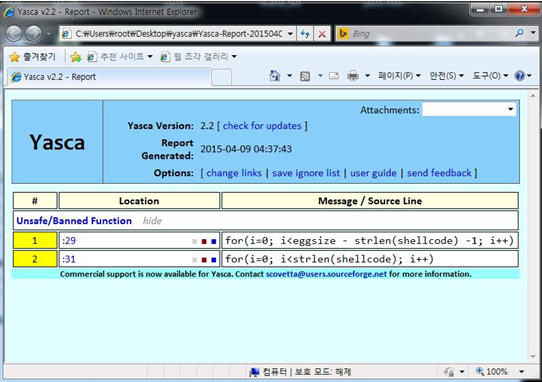Viewport: 542px width, 382px height.
Task: Open the 안전(S) menu
Action: [446, 75]
